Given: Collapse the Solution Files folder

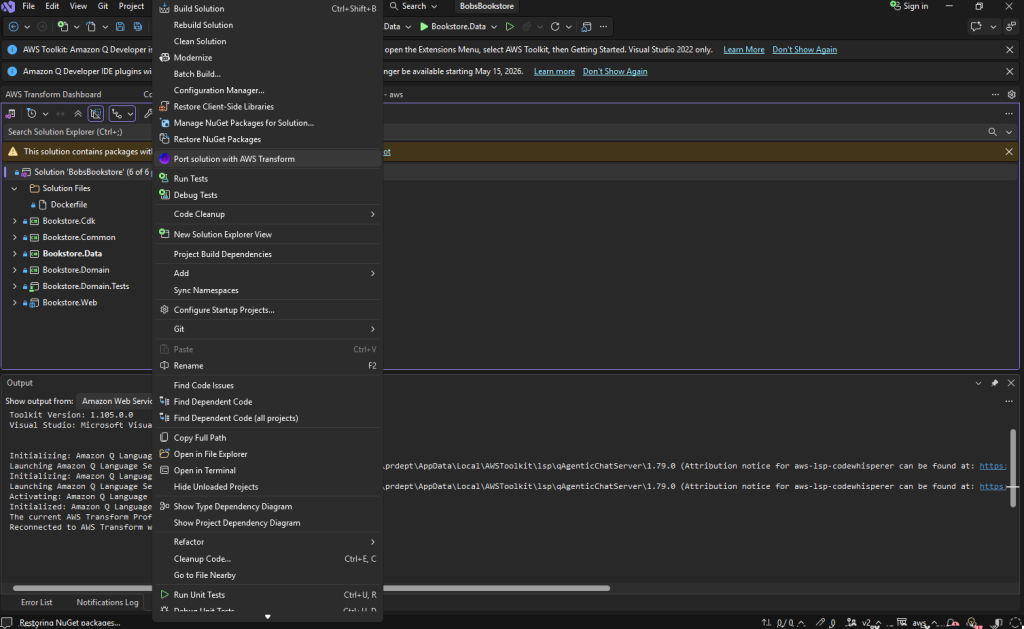Looking at the screenshot, I should tap(14, 188).
